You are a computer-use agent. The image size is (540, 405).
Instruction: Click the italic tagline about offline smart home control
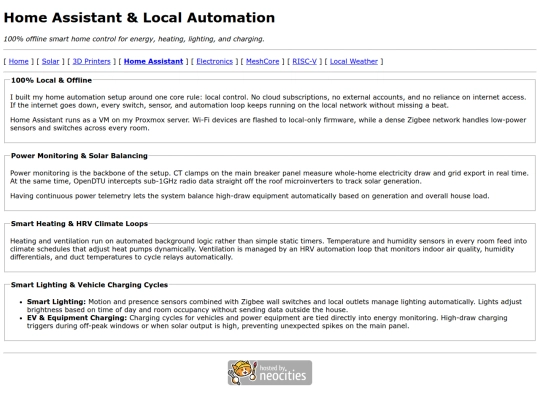(x=134, y=39)
